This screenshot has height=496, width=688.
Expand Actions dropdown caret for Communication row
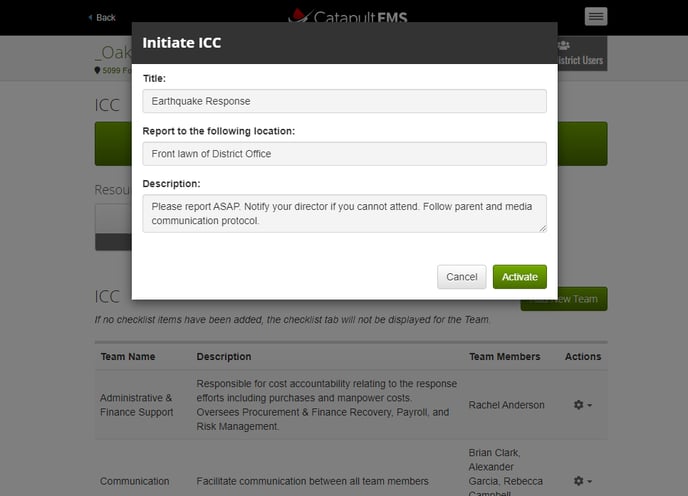click(590, 482)
